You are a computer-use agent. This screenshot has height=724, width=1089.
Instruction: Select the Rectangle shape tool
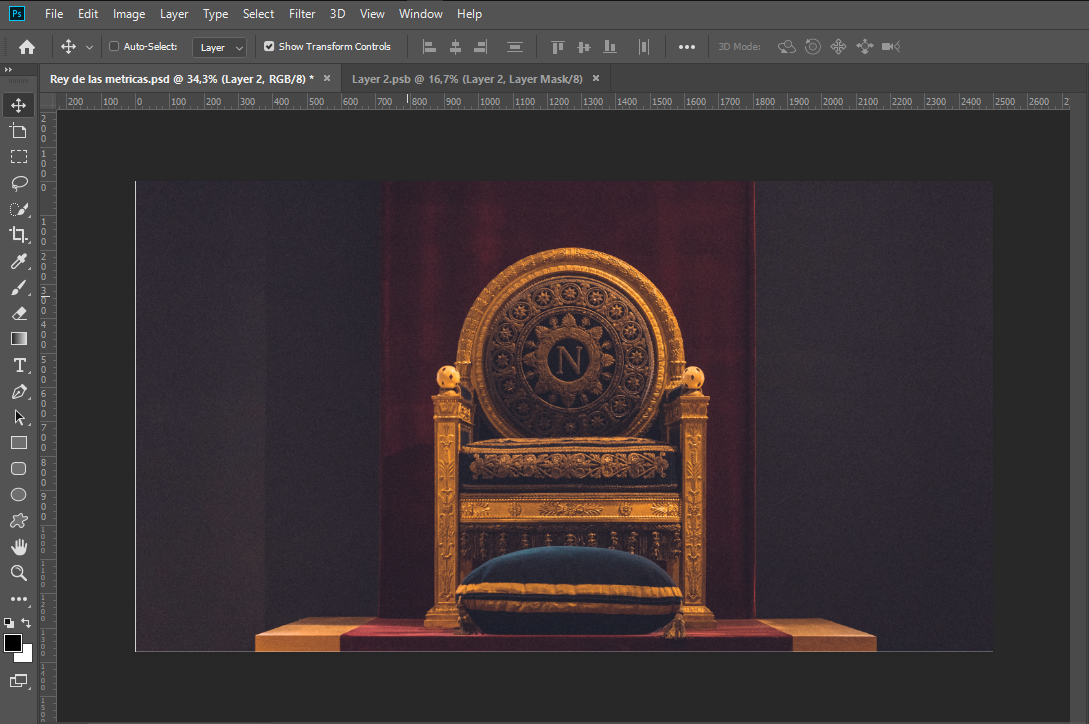click(x=19, y=443)
